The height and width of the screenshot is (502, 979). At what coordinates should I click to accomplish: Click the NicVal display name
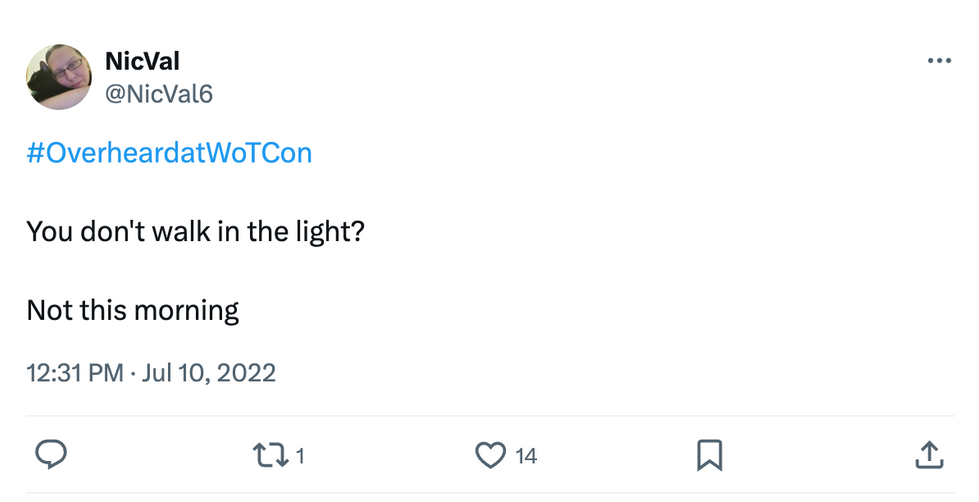tap(142, 61)
